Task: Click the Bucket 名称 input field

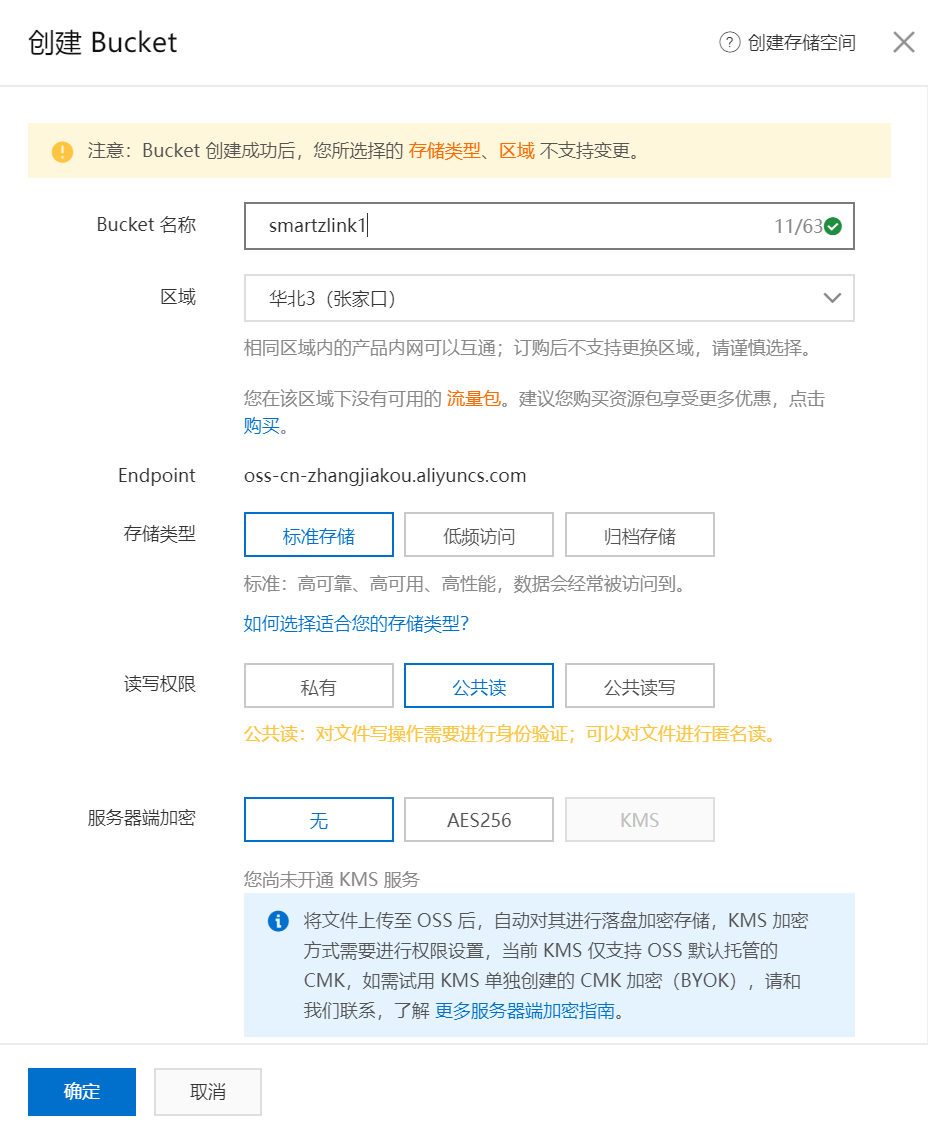Action: pos(549,226)
